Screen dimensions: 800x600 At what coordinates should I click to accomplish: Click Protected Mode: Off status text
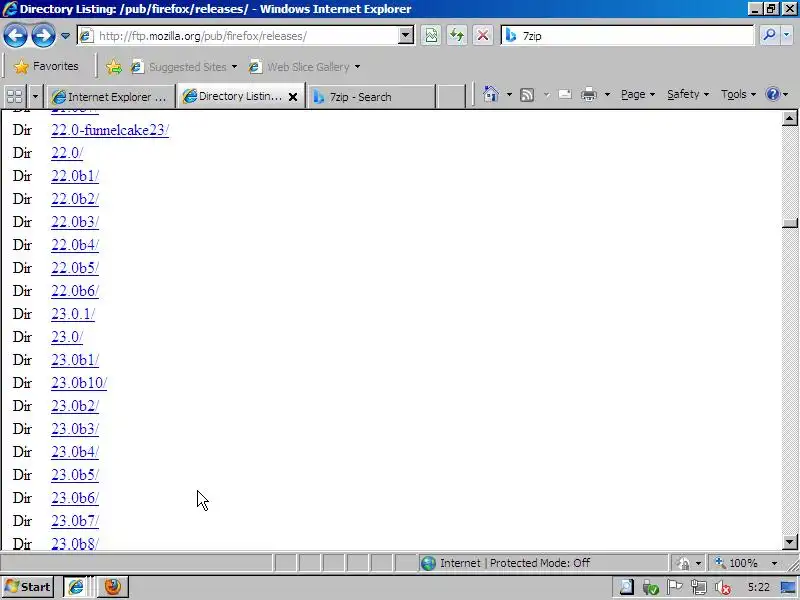click(x=540, y=563)
